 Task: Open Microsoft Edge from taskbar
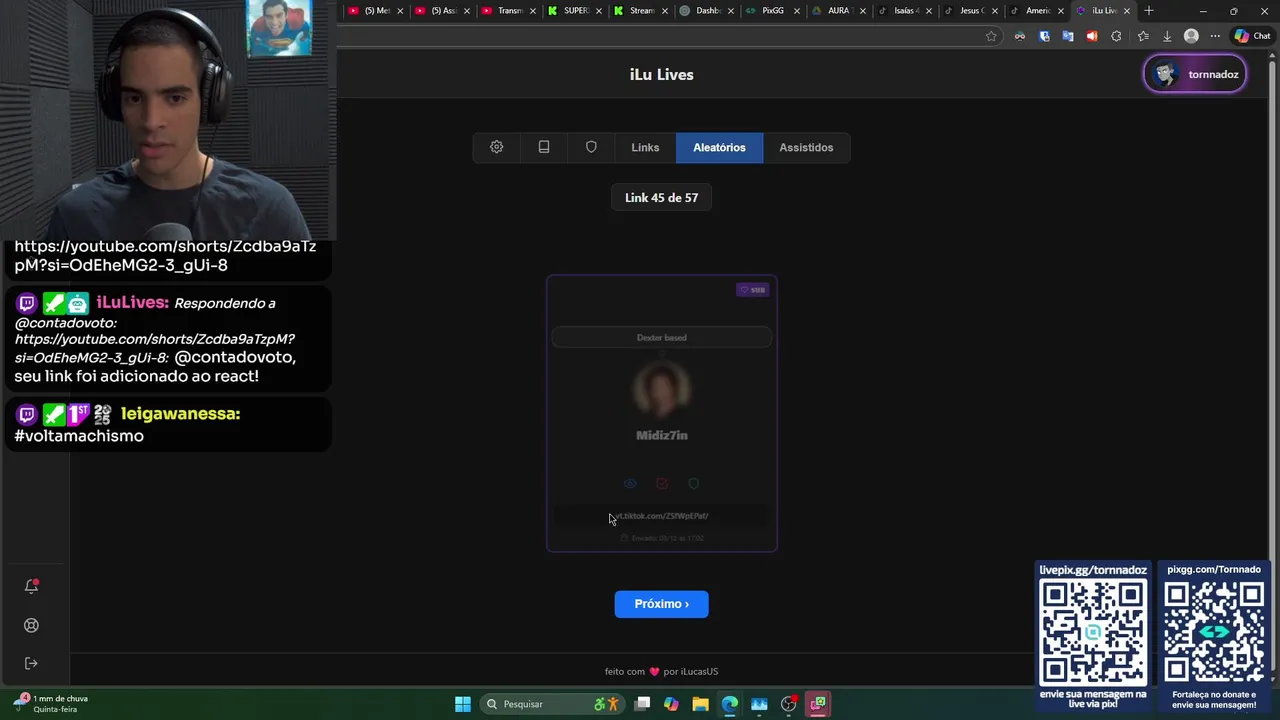coord(730,704)
